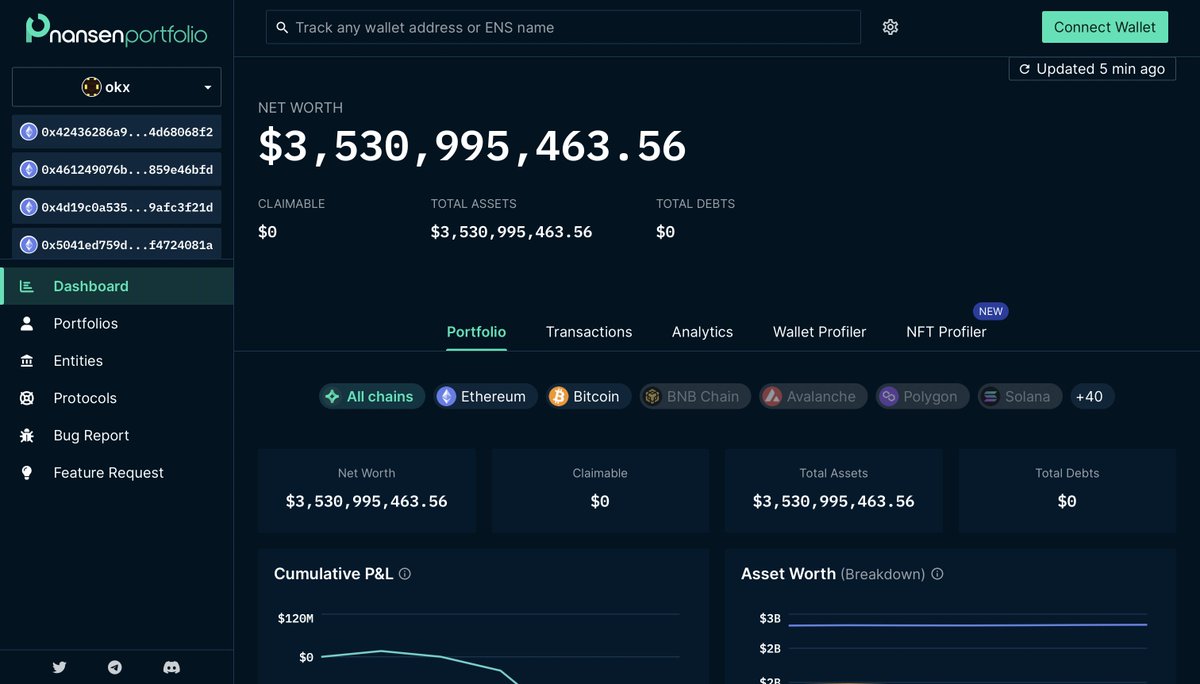1200x684 pixels.
Task: Click Ethereum icon of address 0x5041ed759d
Action: 29,244
